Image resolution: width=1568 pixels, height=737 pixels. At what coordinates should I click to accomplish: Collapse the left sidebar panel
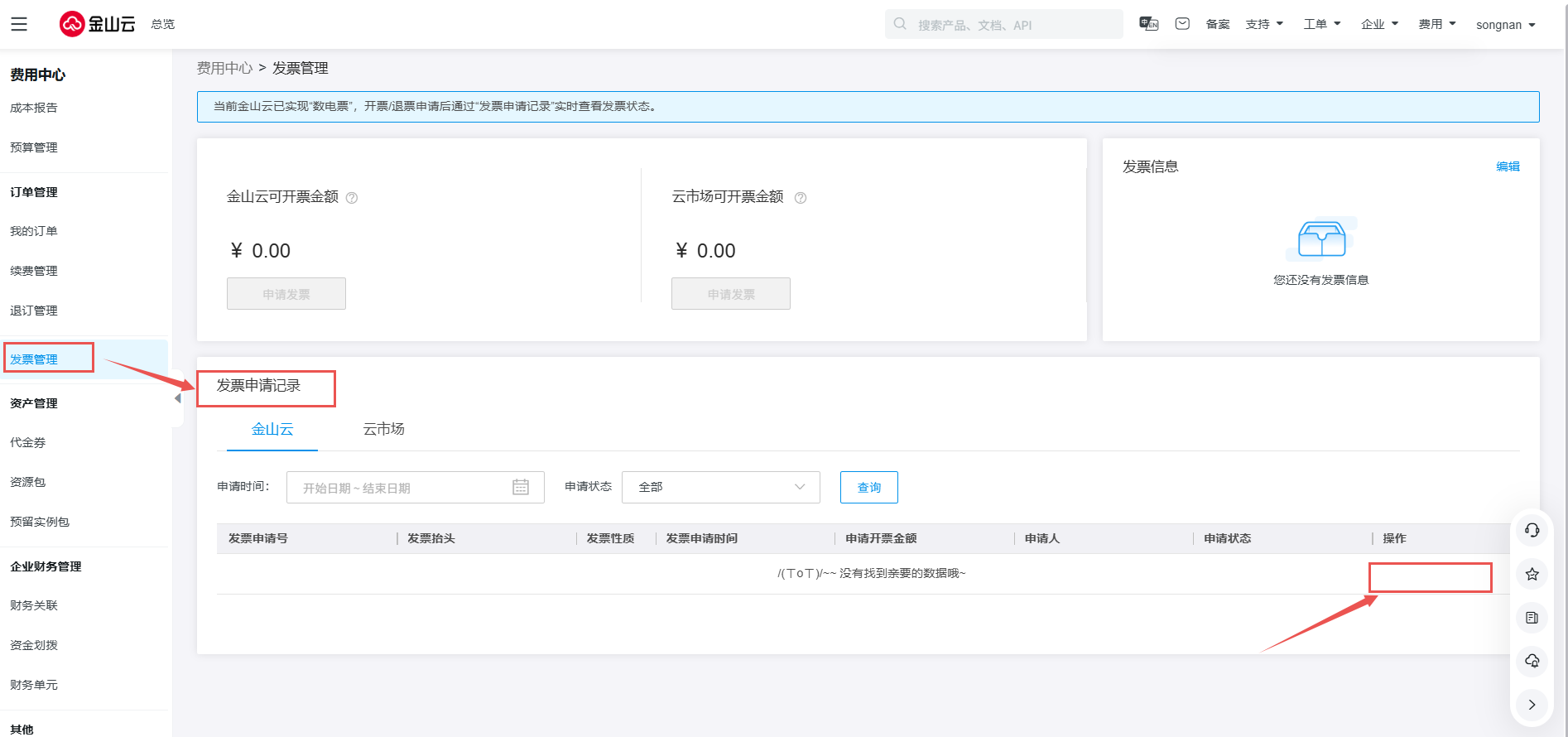click(x=178, y=398)
